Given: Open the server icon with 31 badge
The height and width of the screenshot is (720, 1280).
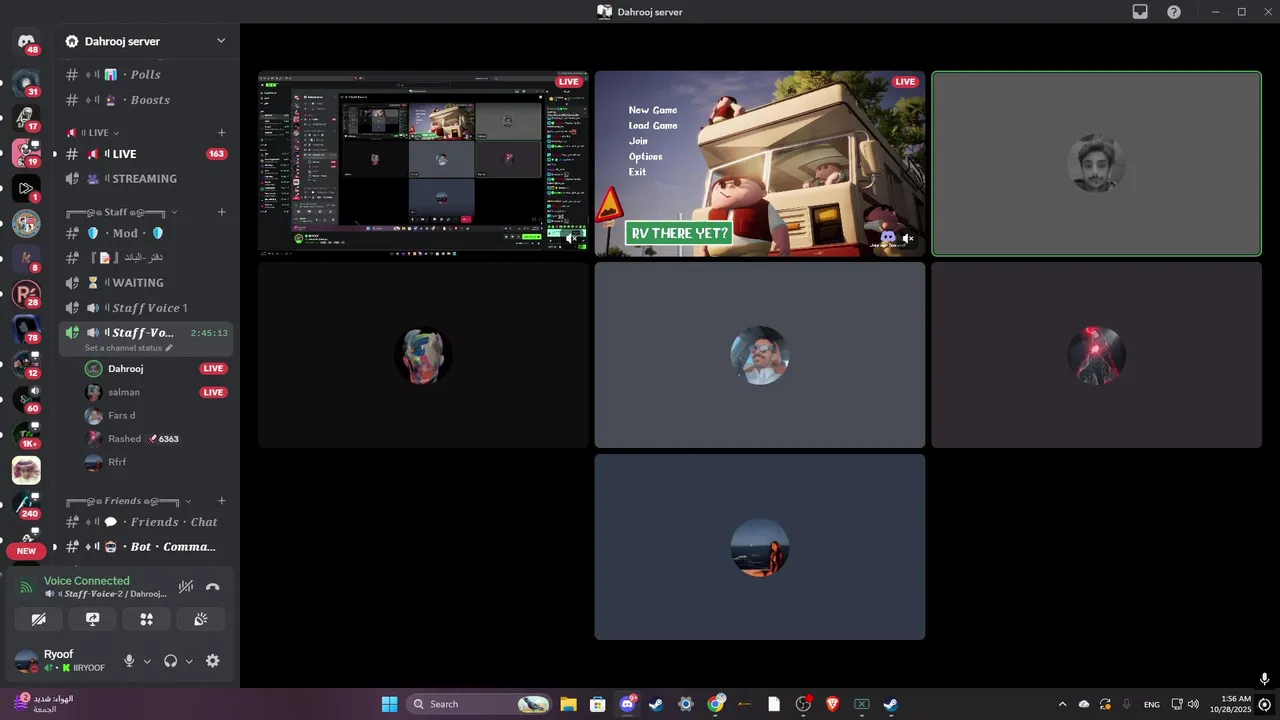Looking at the screenshot, I should tap(26, 84).
